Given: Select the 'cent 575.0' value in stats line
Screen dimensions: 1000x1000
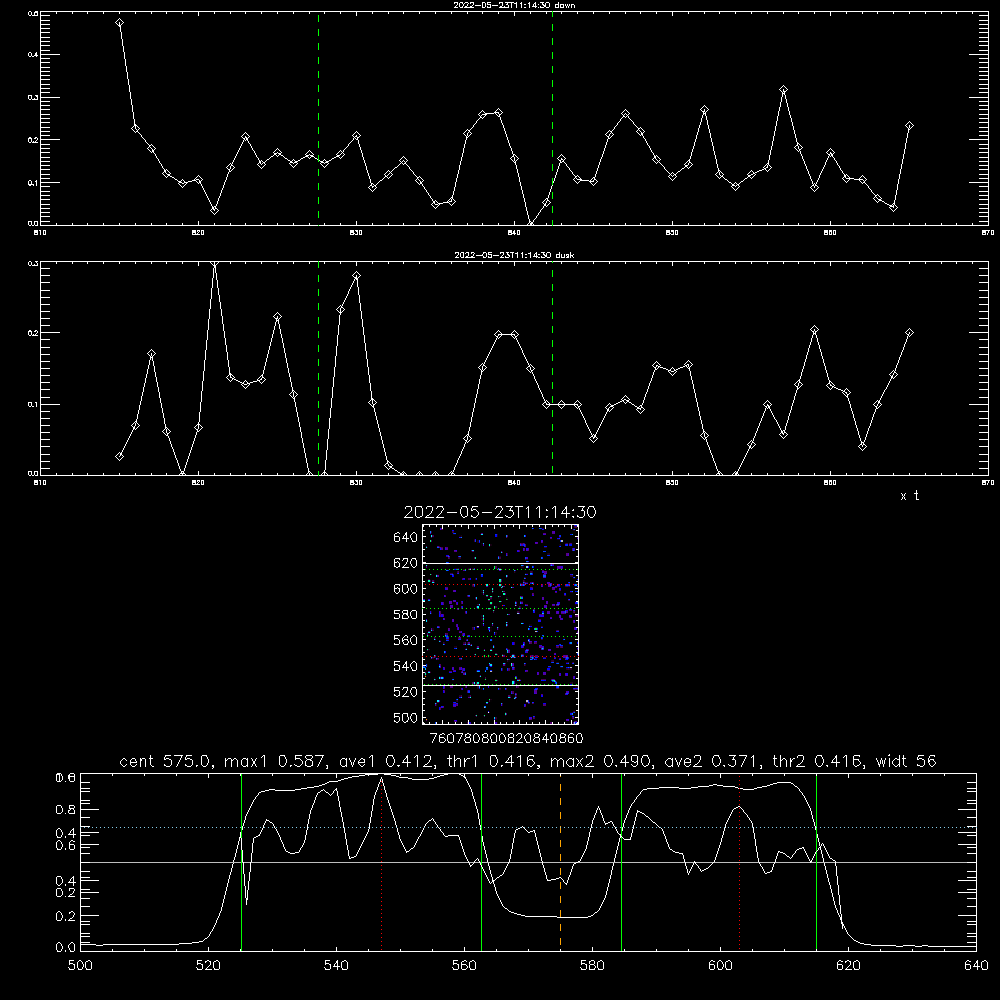Looking at the screenshot, I should pyautogui.click(x=166, y=761).
